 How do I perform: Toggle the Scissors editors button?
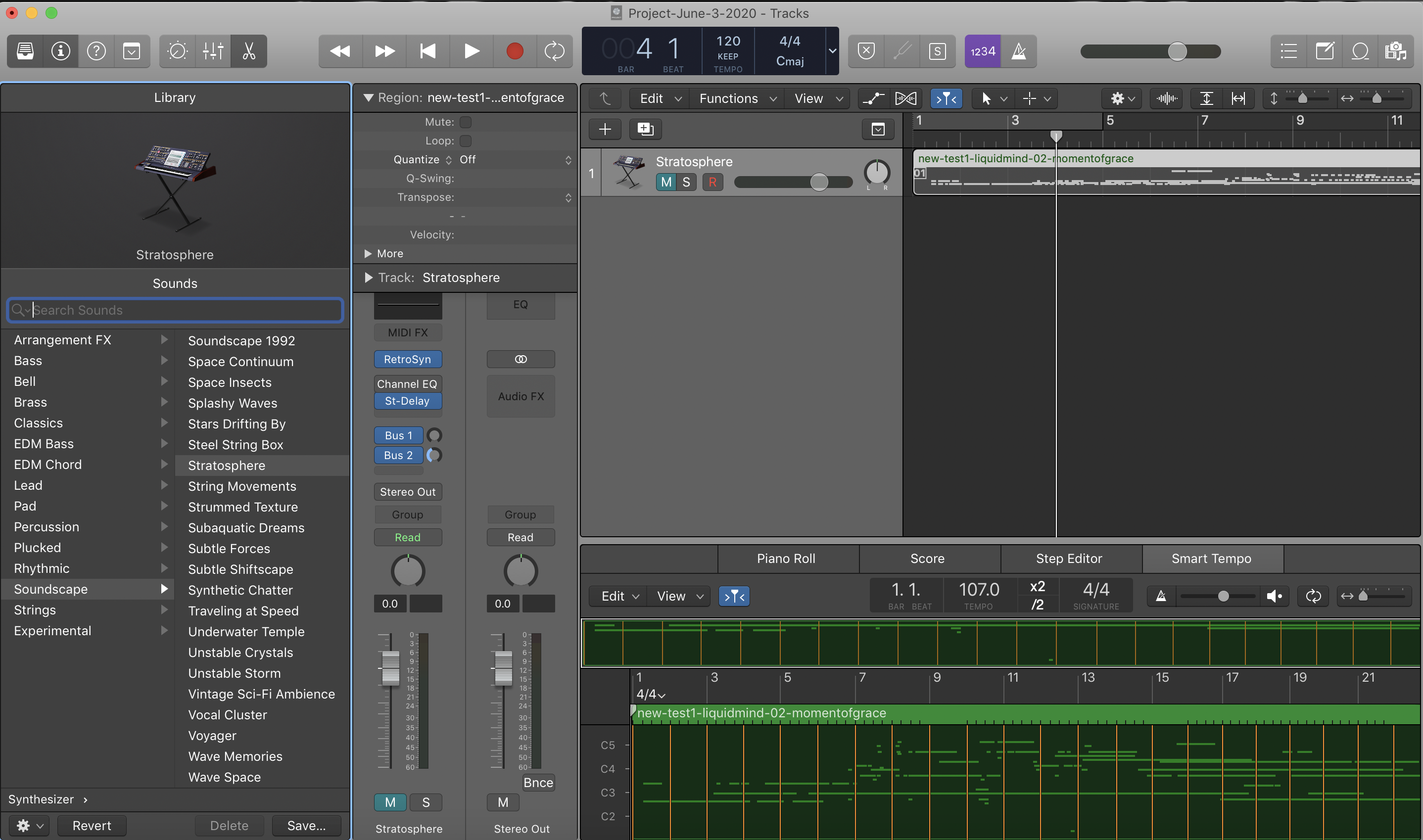pos(248,51)
